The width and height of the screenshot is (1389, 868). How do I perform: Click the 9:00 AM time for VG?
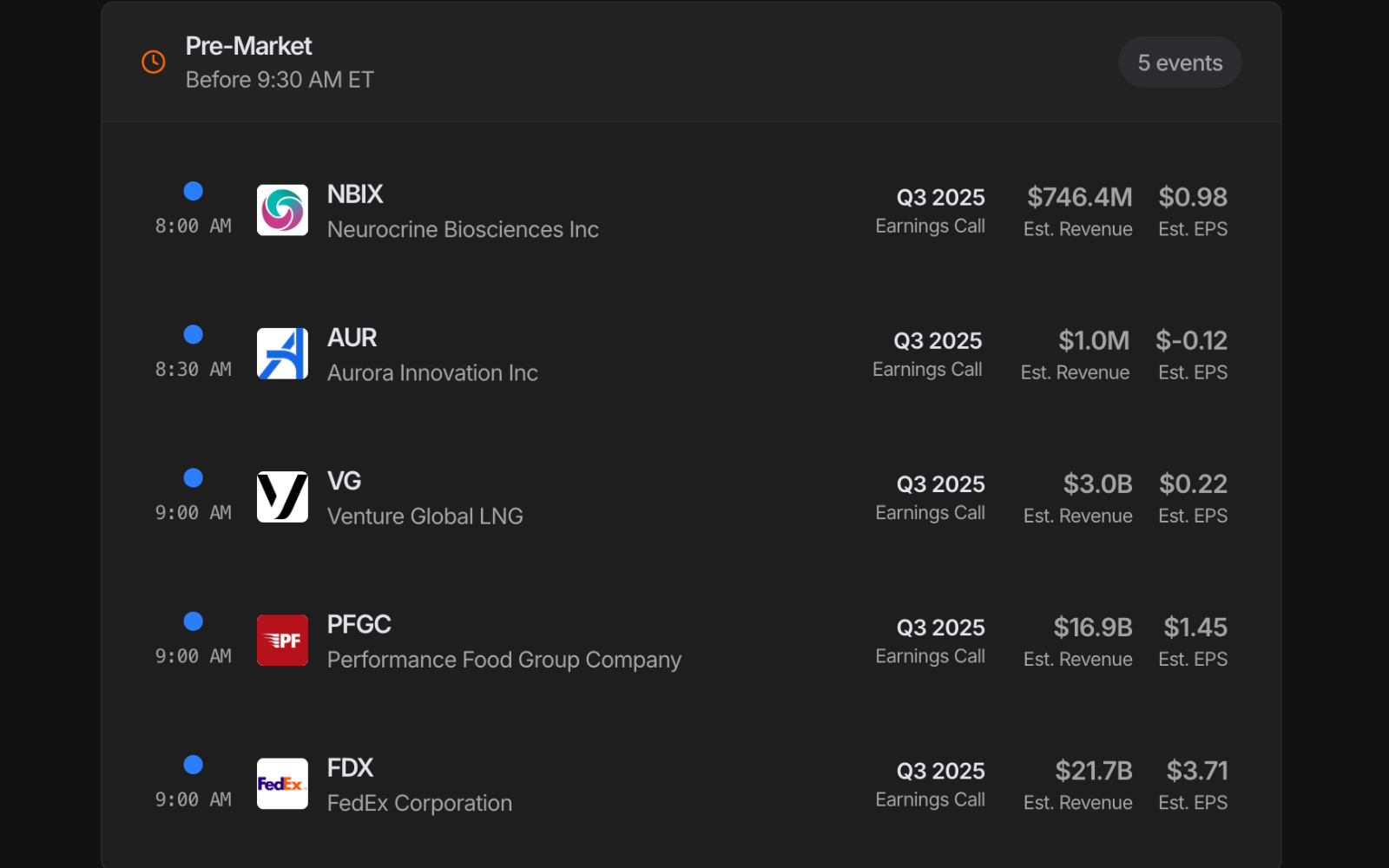click(x=194, y=513)
